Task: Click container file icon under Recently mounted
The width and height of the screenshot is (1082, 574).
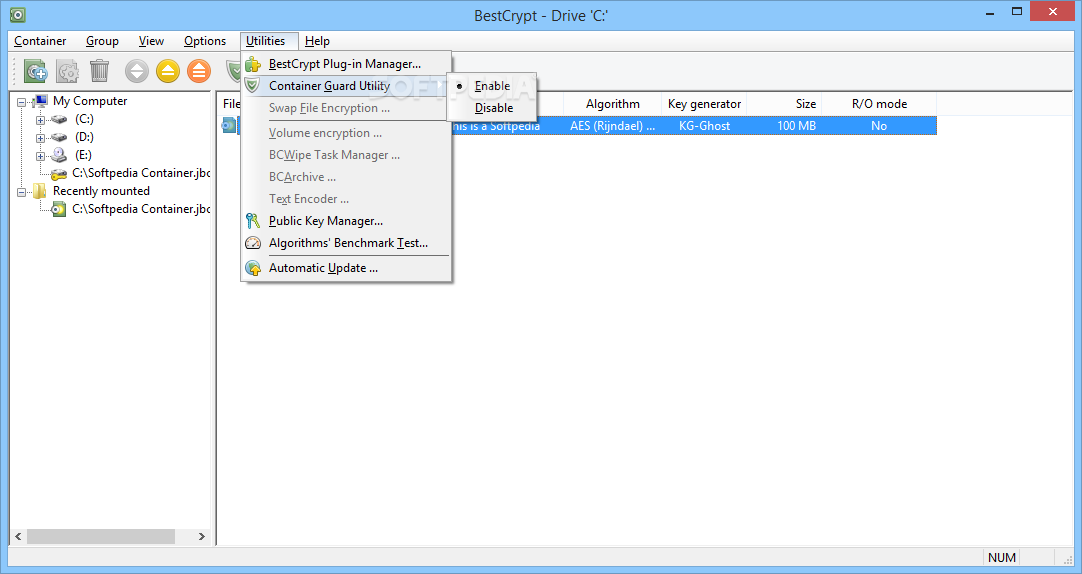Action: tap(59, 209)
